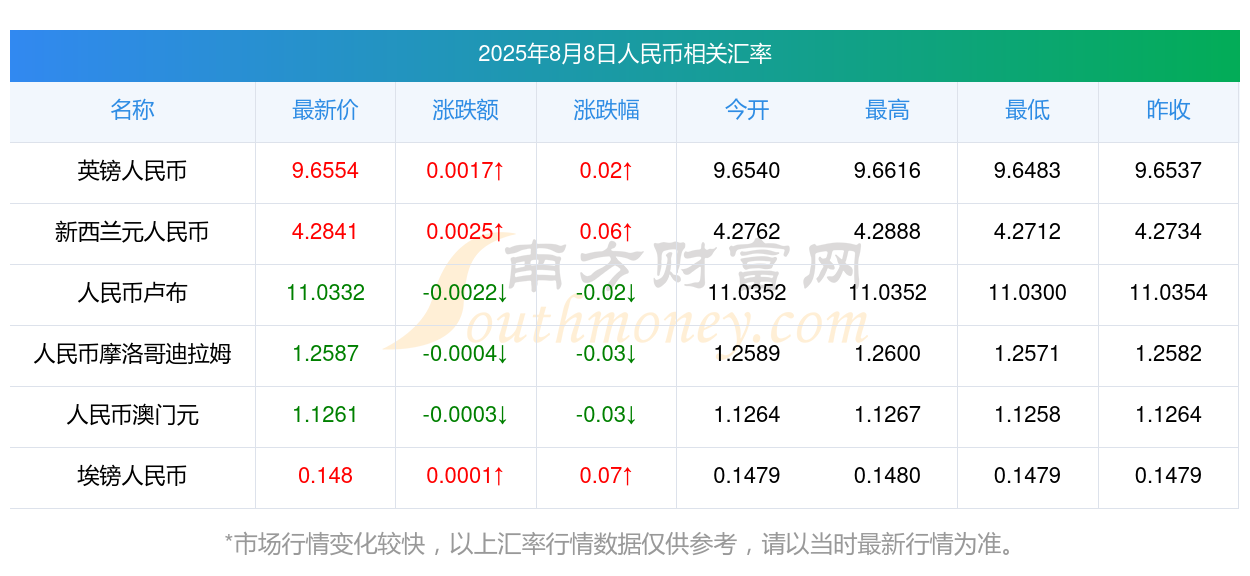Click change percent -0.03↓ in 摩洛哥迪拉姆 row
The height and width of the screenshot is (576, 1250).
[x=606, y=354]
